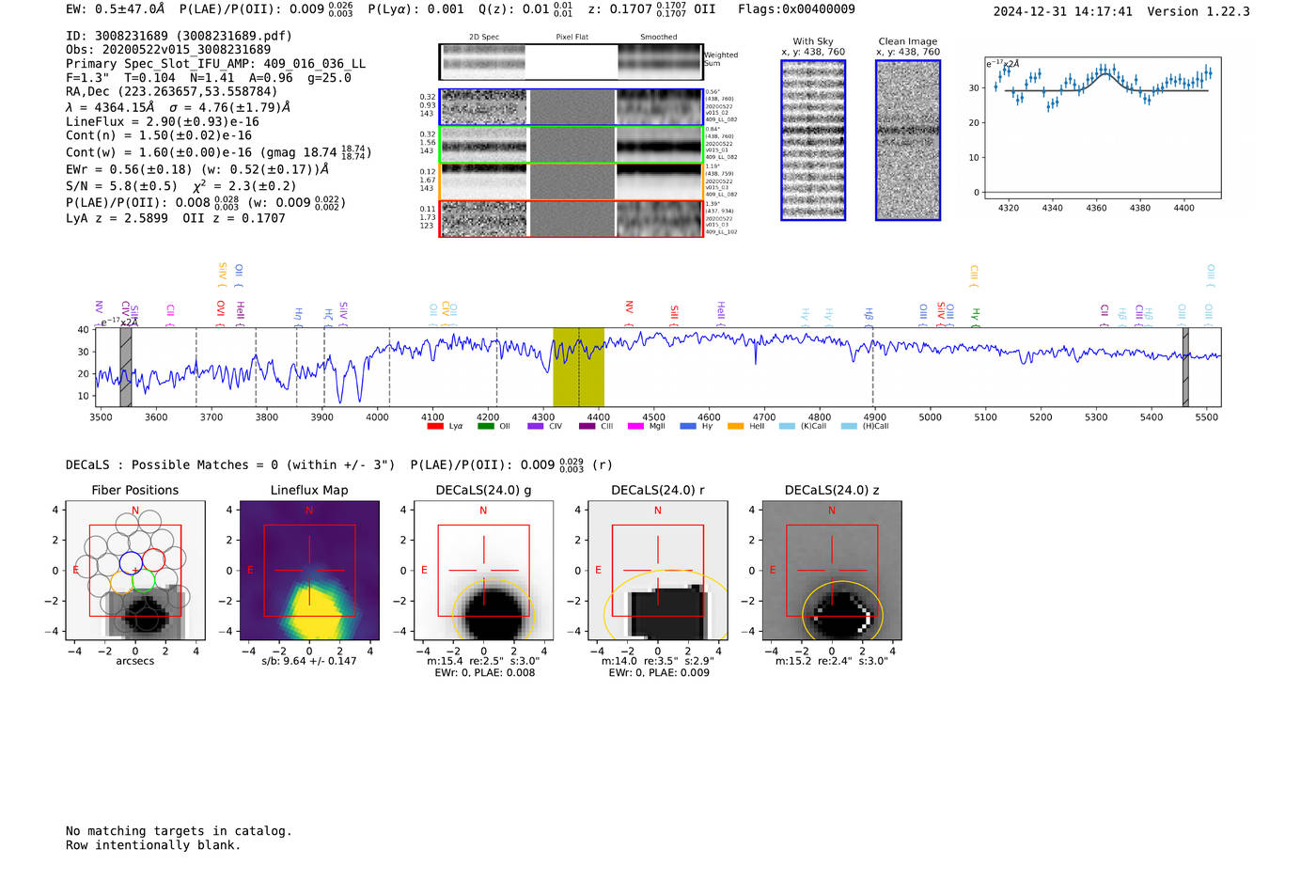Viewport: 1316px width, 896px height.
Task: Click the blue fiber circle in Fiber Positions
Action: coord(131,563)
